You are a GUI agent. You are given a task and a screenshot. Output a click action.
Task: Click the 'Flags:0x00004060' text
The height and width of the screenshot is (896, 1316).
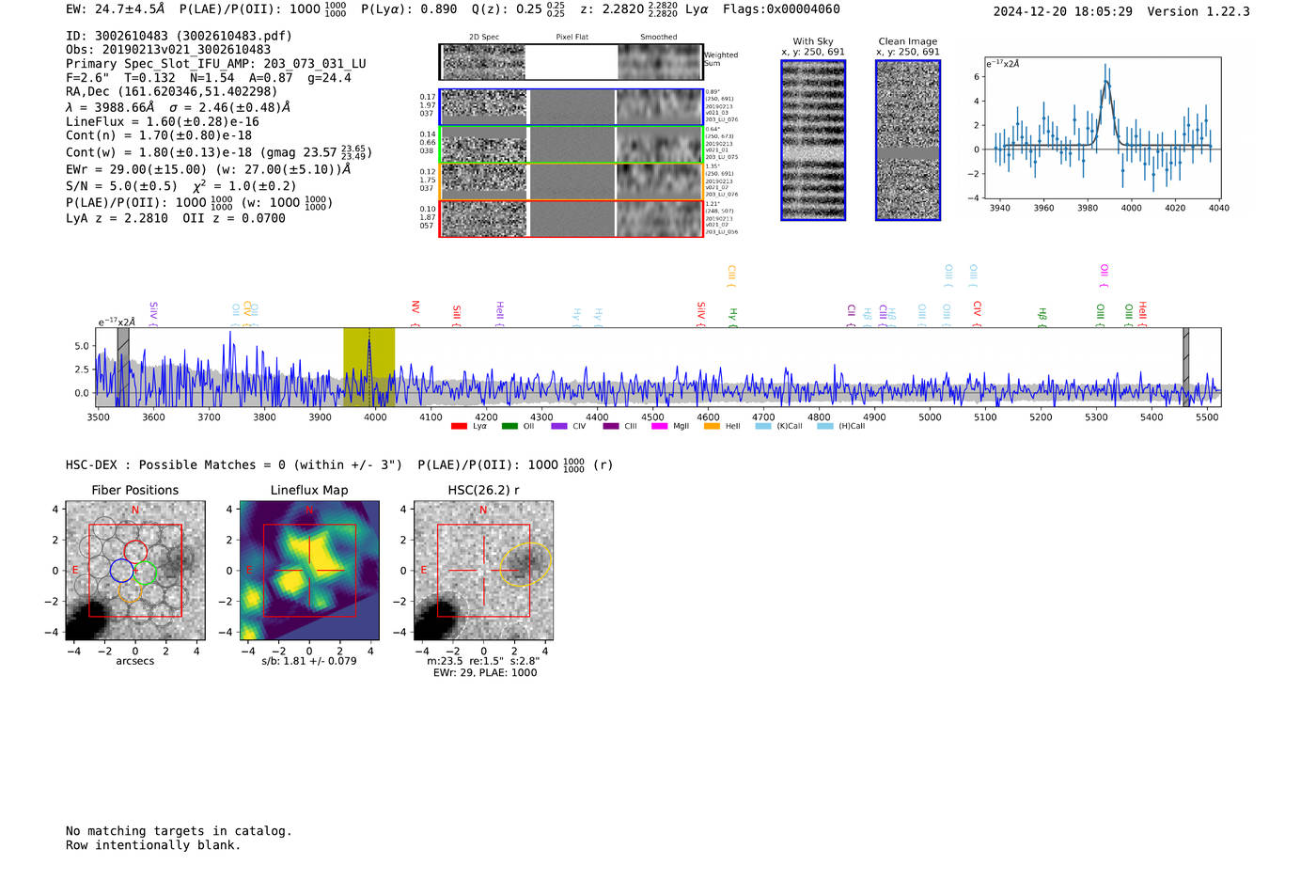click(781, 8)
